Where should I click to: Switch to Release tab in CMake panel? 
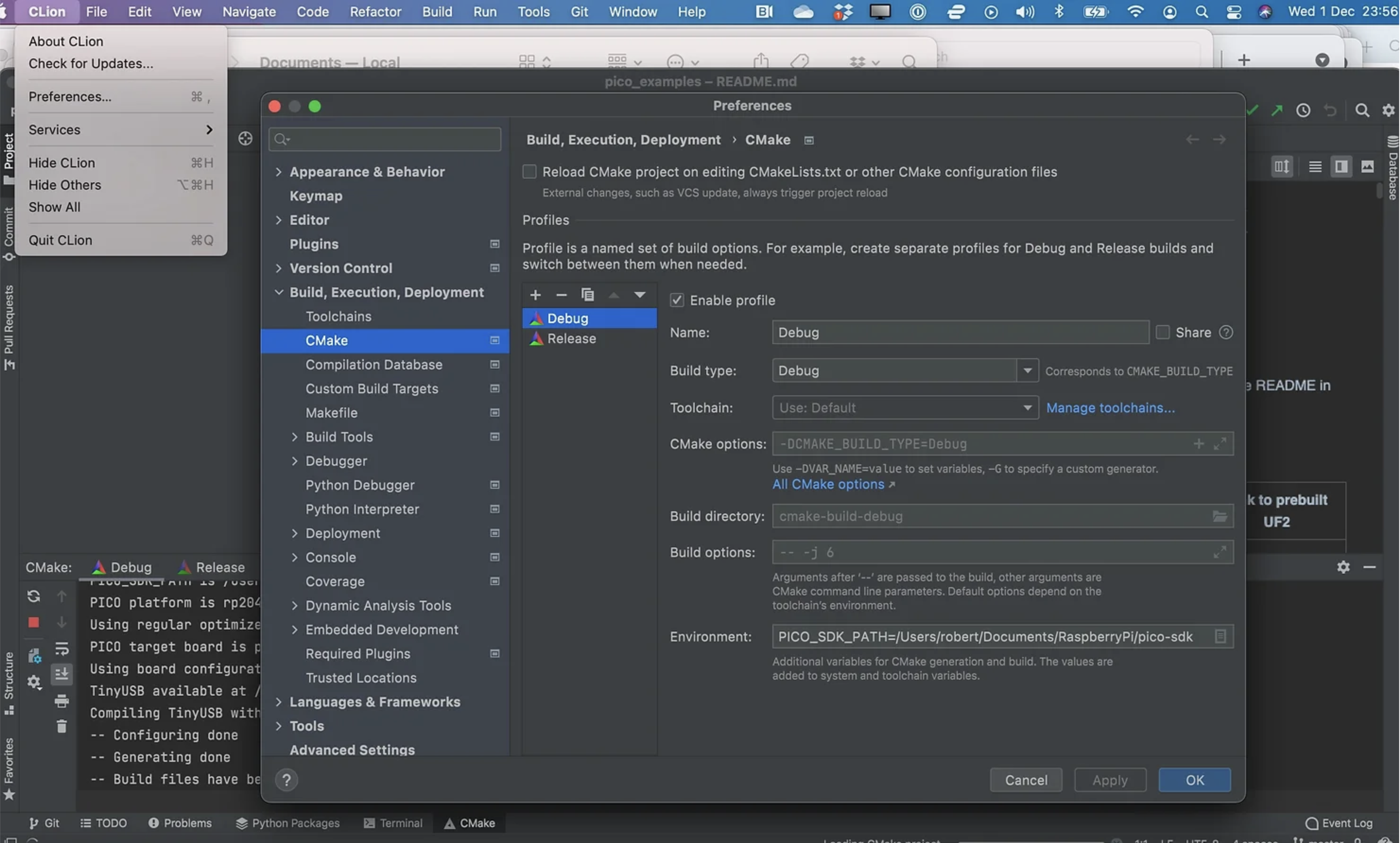[x=211, y=567]
